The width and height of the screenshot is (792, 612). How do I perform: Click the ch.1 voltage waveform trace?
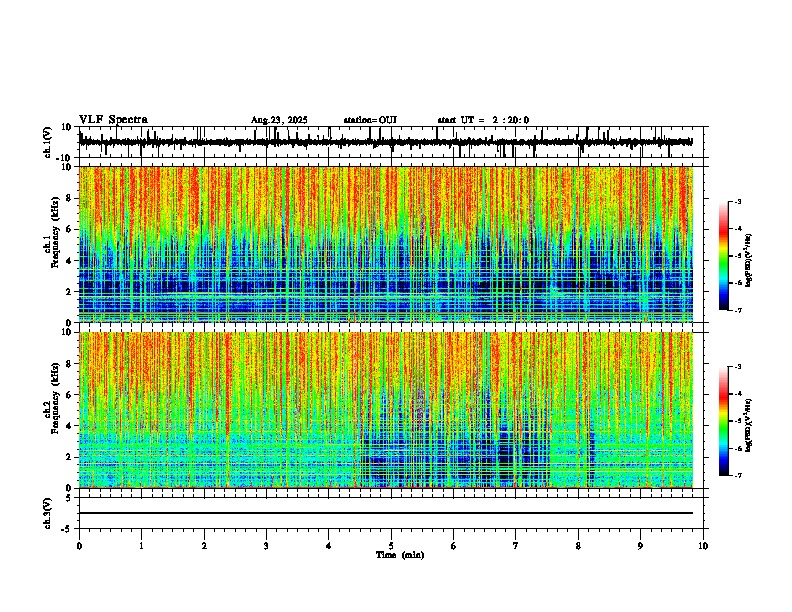(x=385, y=142)
